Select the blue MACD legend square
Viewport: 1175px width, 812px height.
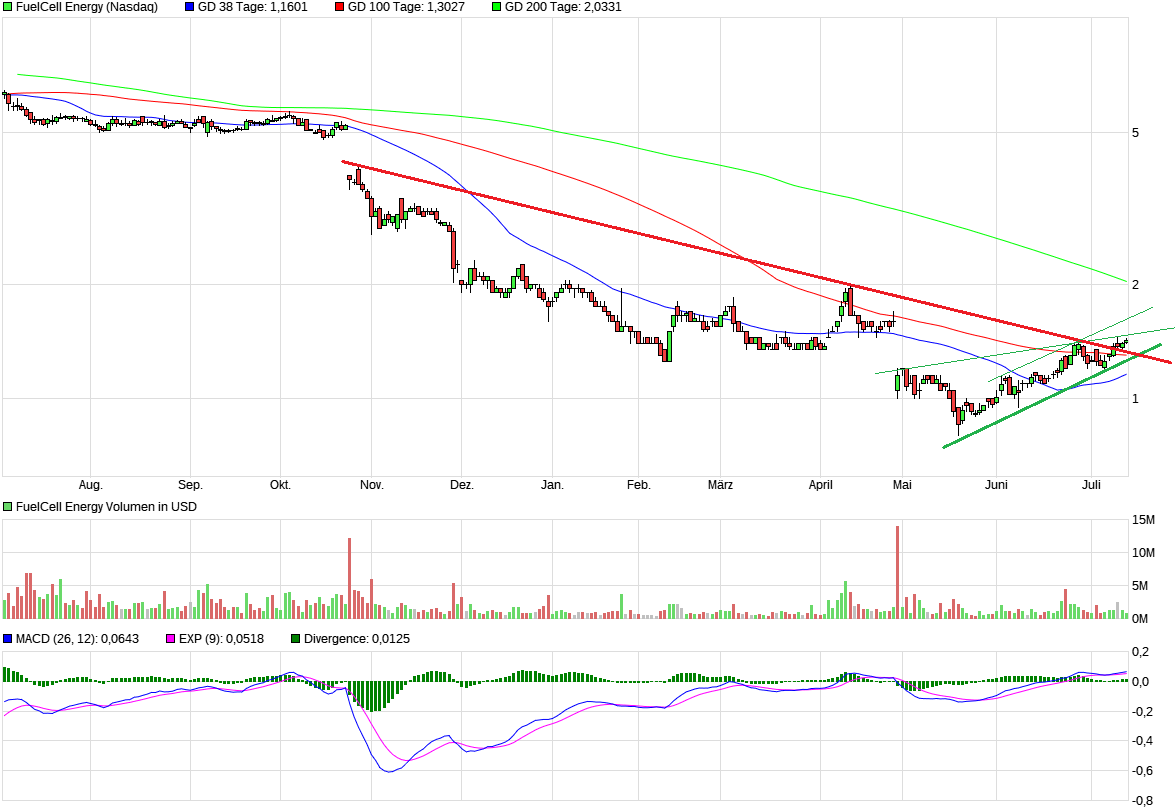pyautogui.click(x=8, y=637)
